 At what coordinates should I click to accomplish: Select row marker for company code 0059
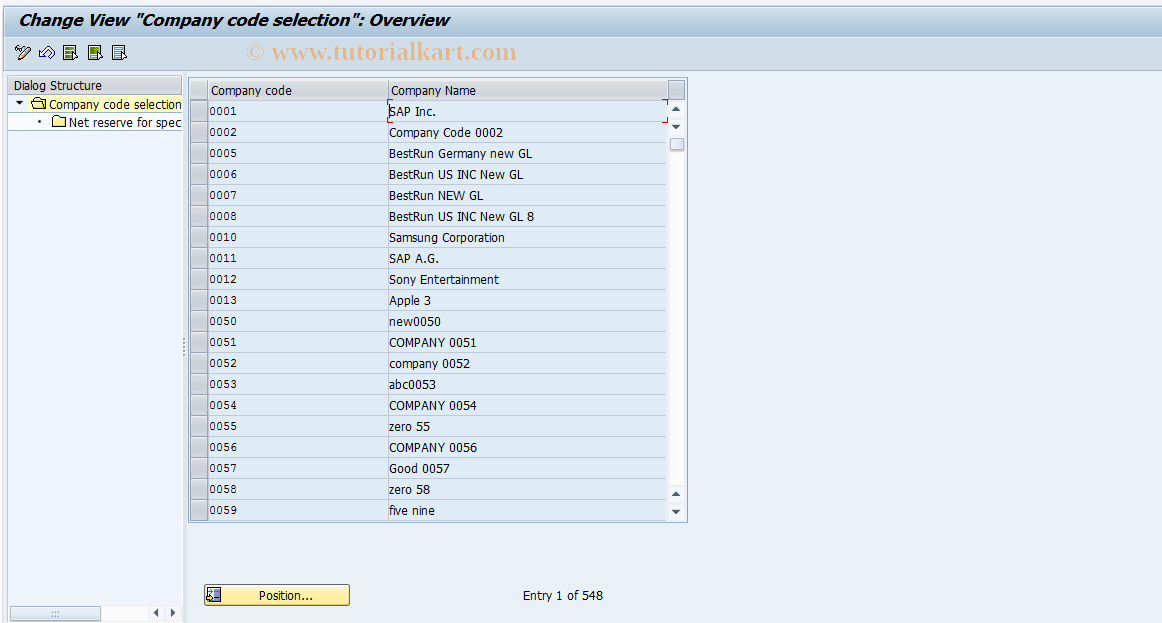click(199, 510)
